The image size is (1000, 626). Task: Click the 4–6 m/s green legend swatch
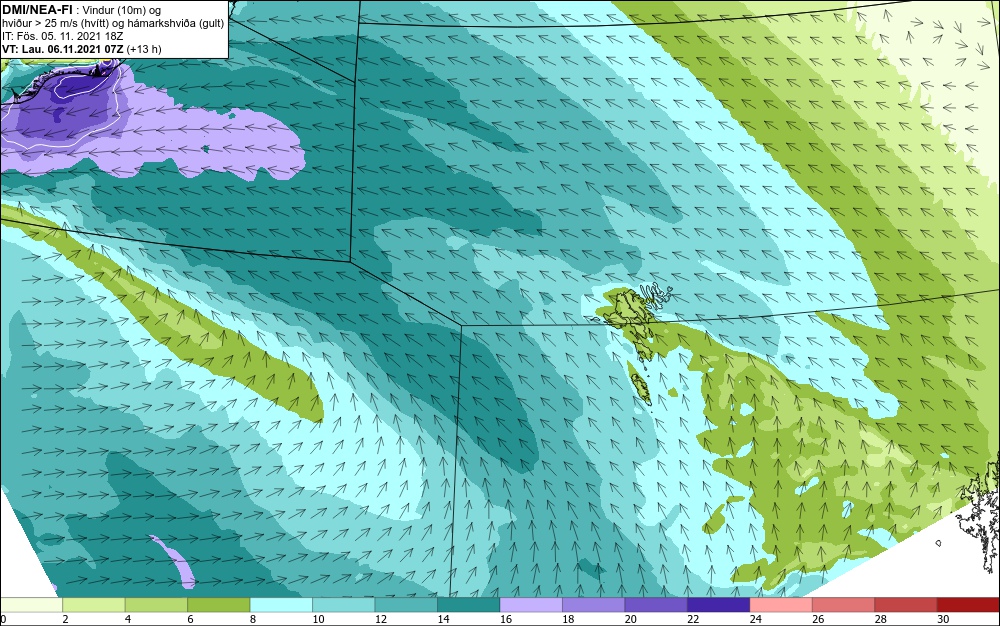156,604
